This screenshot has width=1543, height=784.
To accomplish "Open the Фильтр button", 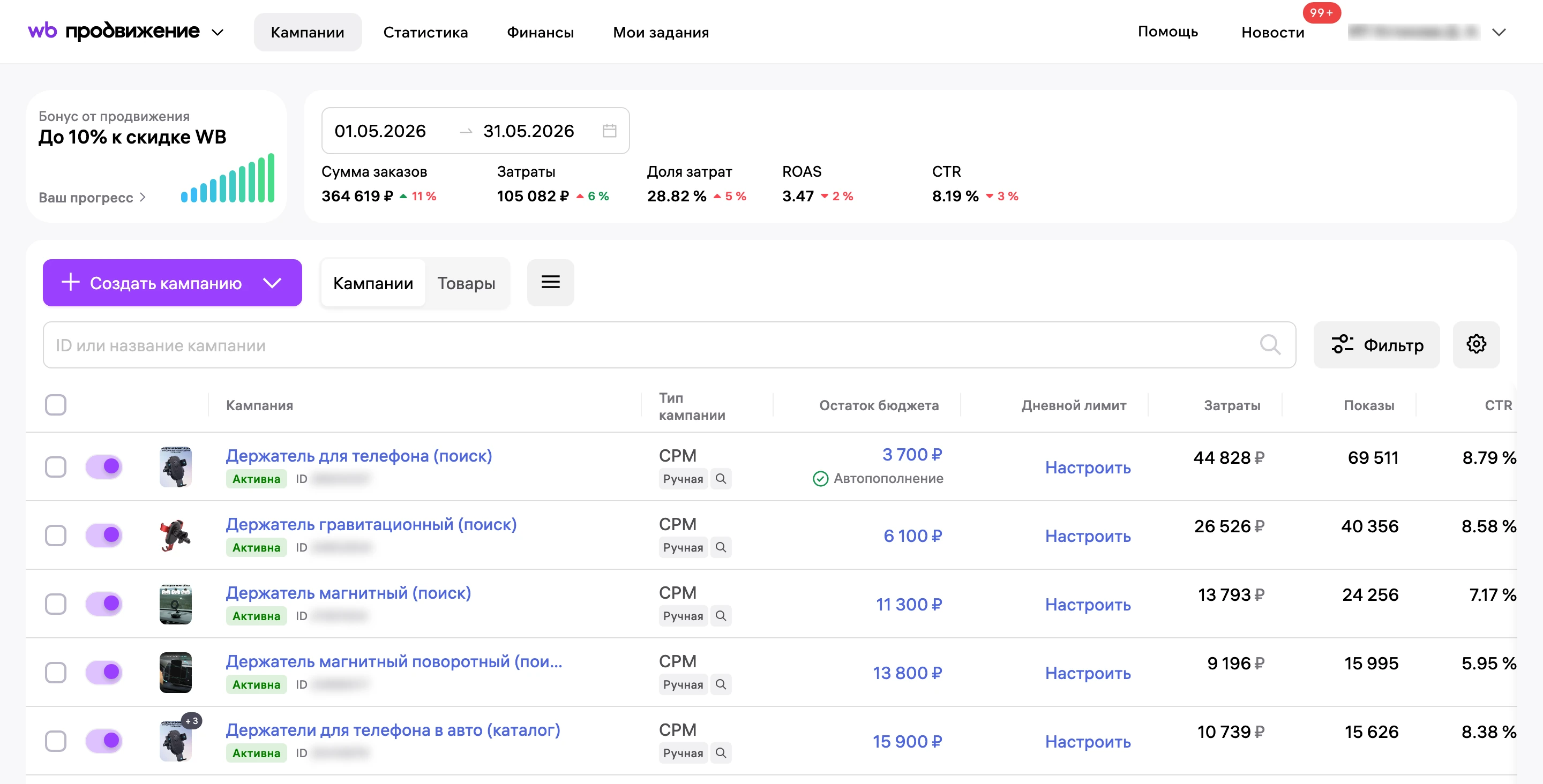I will (x=1376, y=344).
